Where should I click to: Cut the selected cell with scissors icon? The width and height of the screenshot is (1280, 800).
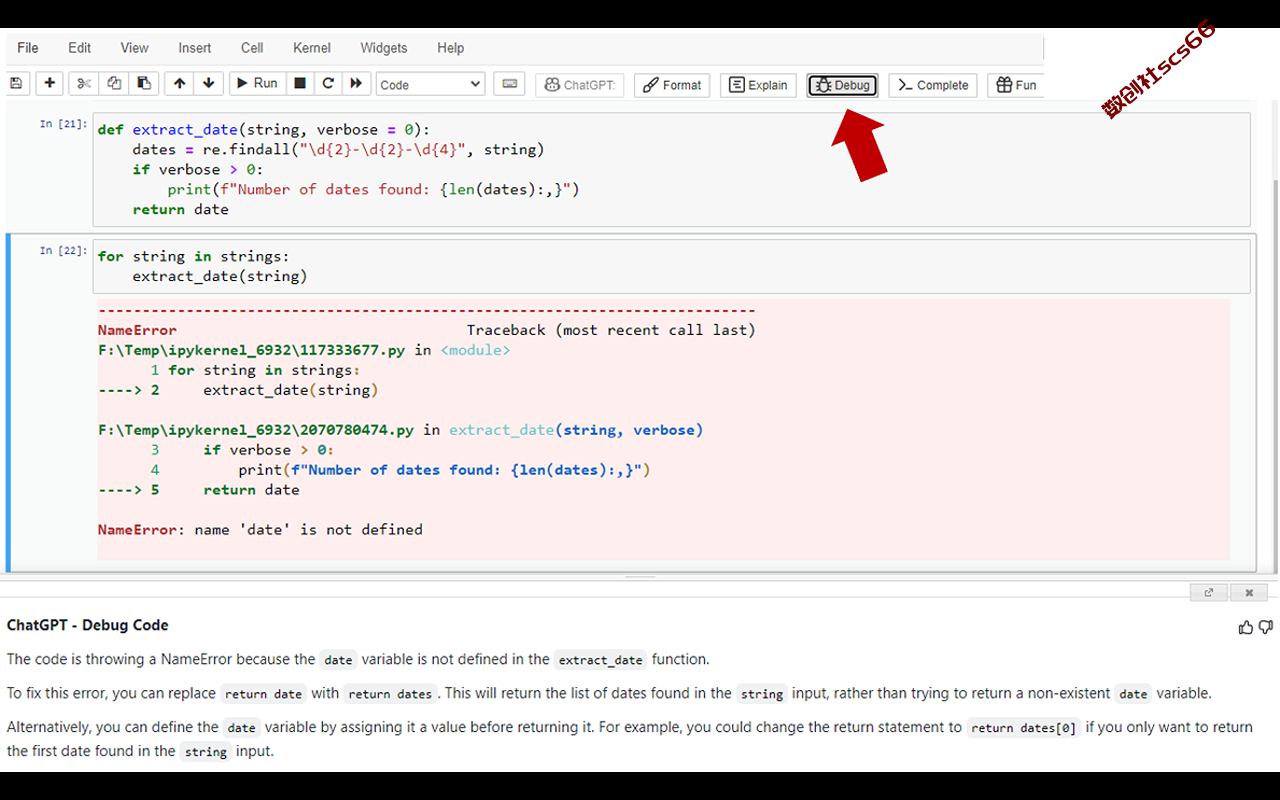click(84, 84)
